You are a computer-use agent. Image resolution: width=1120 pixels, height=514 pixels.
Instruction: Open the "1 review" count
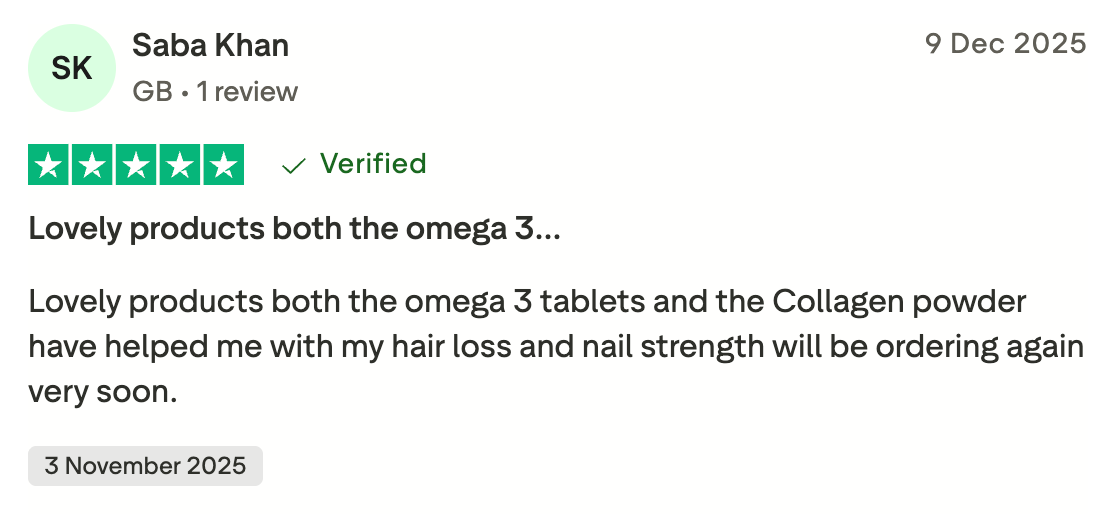pos(247,92)
